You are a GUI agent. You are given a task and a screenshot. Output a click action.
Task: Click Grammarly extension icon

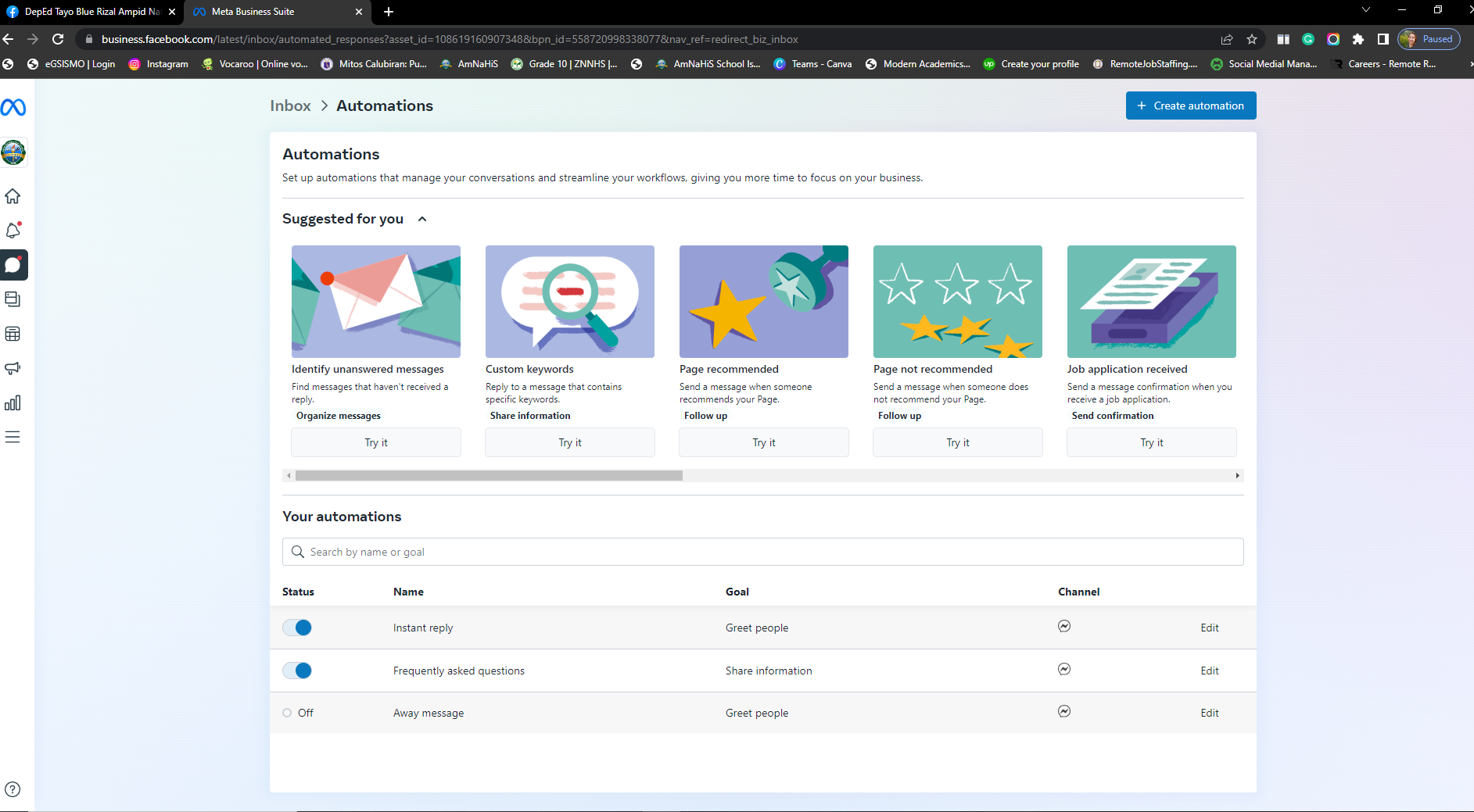pyautogui.click(x=1308, y=39)
